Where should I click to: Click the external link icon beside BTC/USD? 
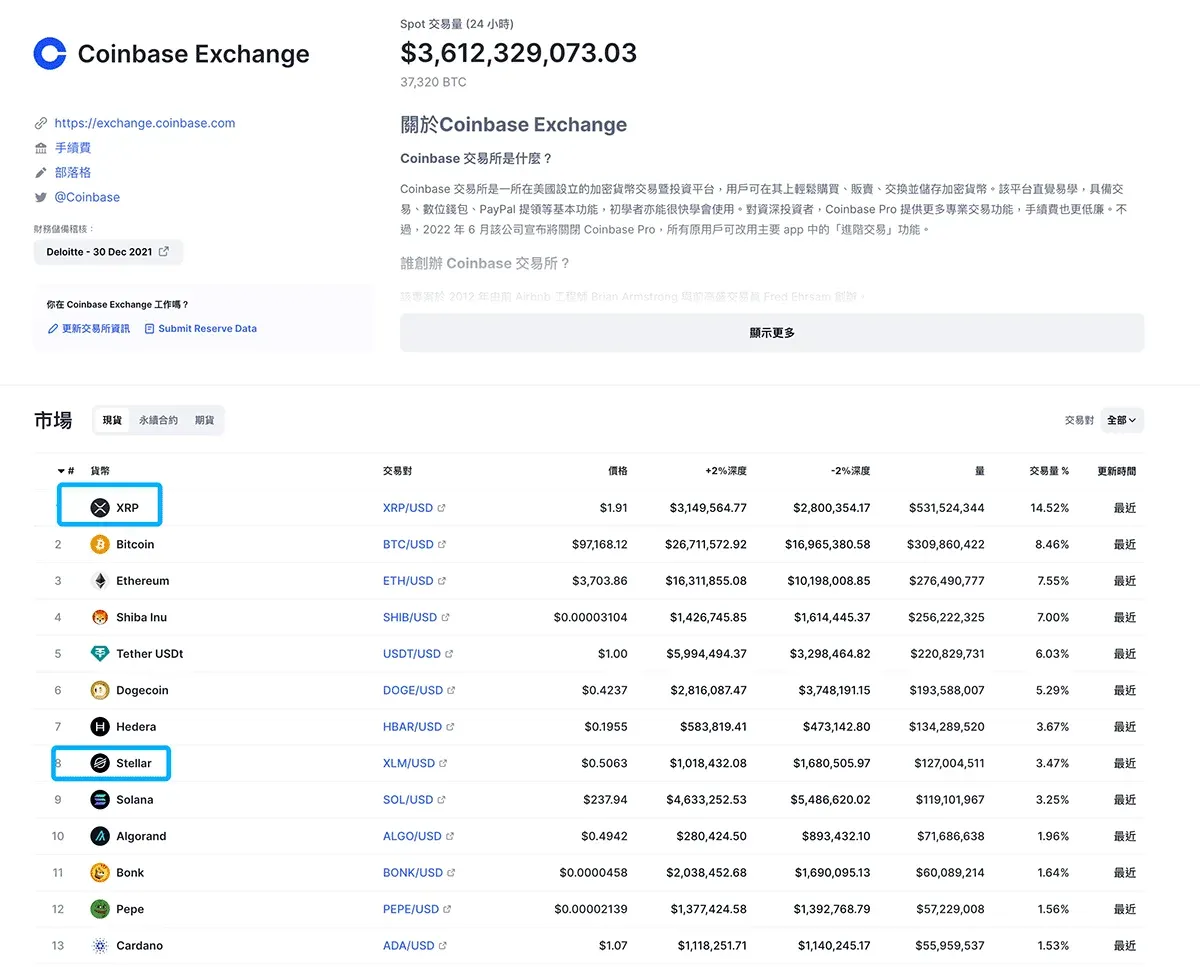442,544
